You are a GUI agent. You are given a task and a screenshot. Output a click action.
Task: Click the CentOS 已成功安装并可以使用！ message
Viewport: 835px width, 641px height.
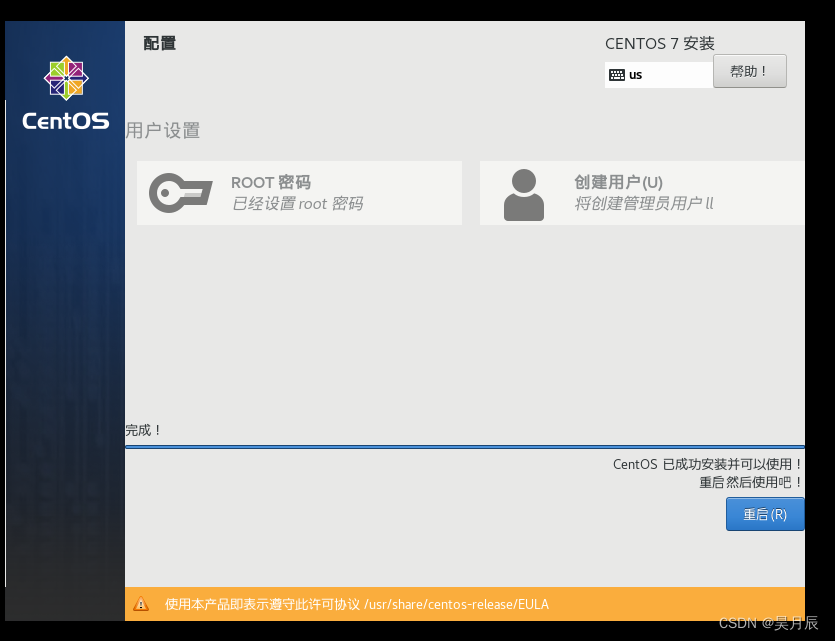click(x=708, y=464)
